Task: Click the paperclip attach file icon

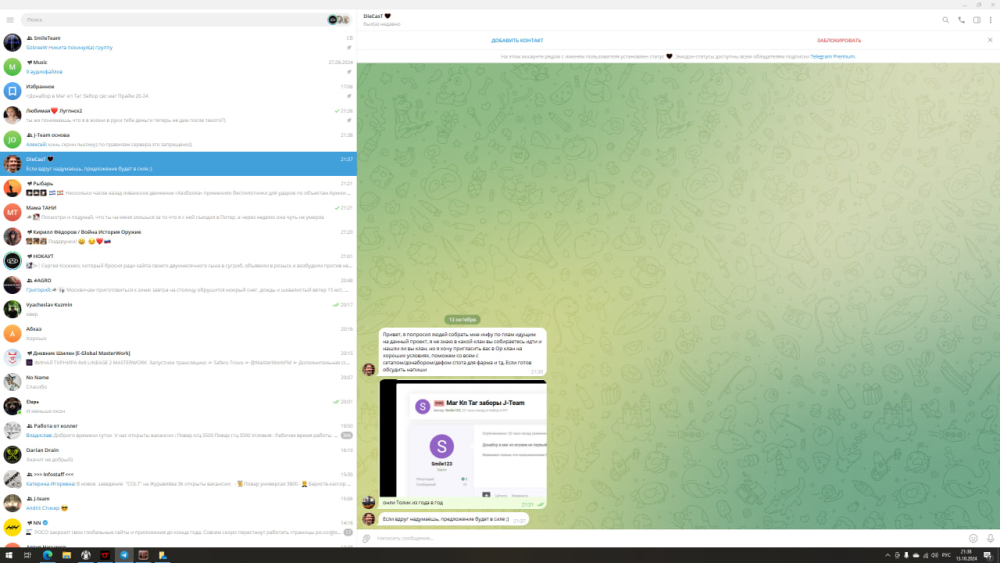Action: (366, 538)
